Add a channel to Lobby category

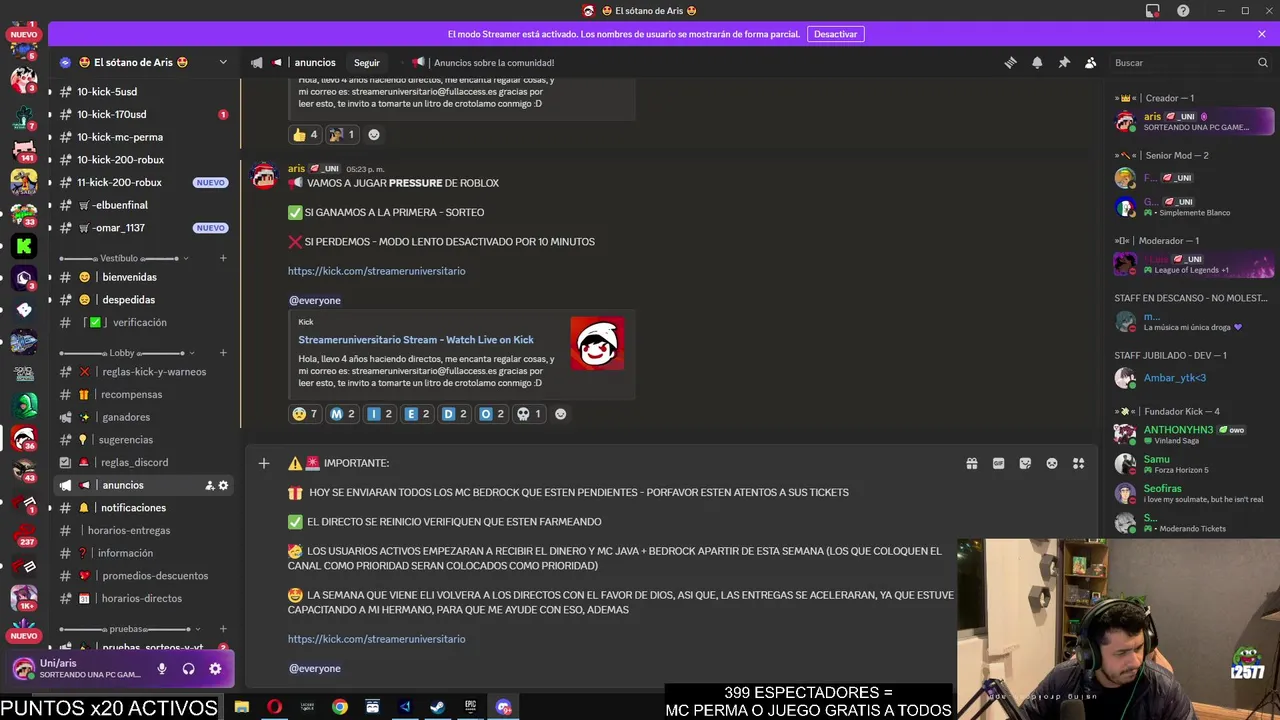pyautogui.click(x=223, y=353)
